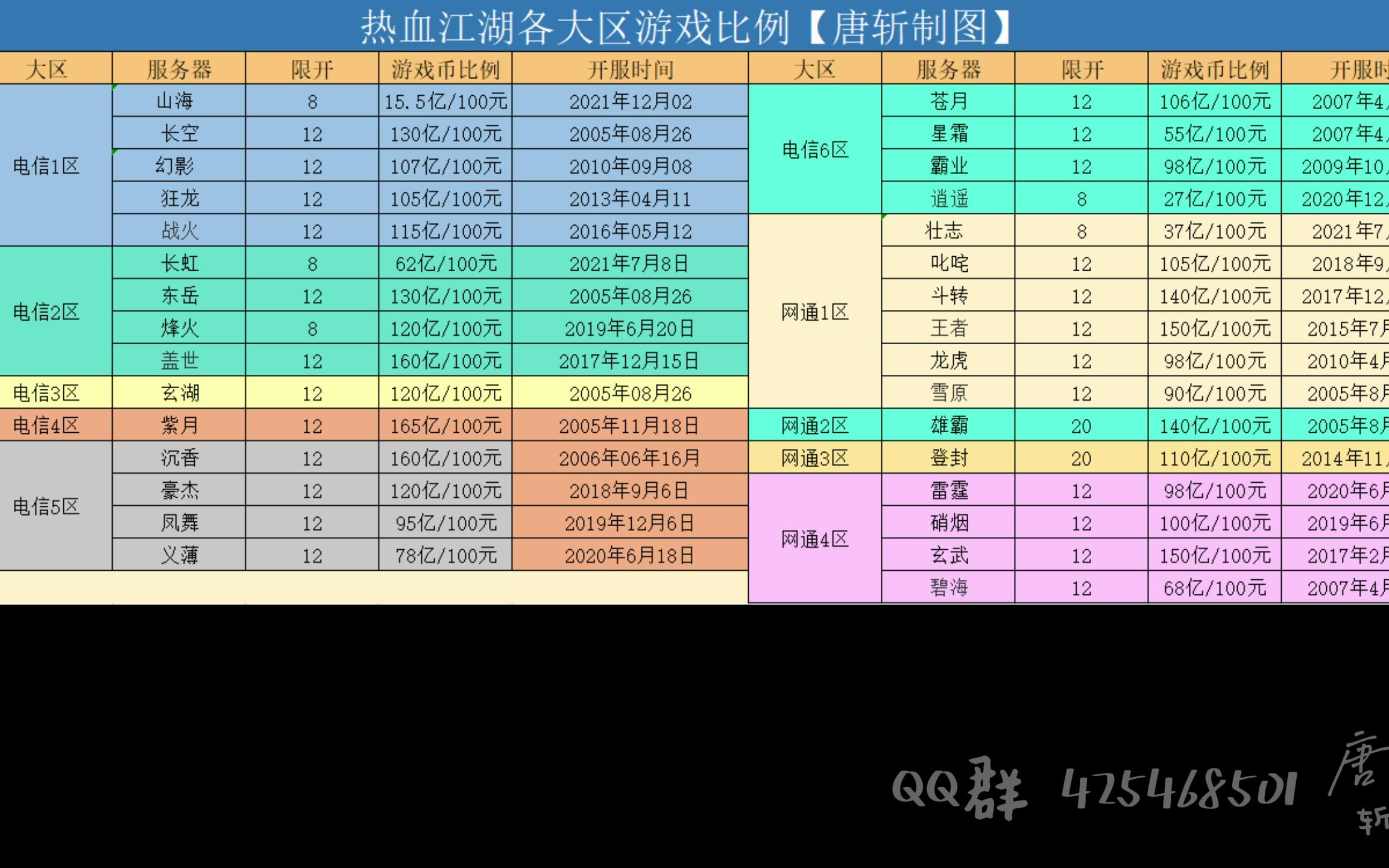Click the 玄武 server cell
1389x868 pixels.
(948, 555)
